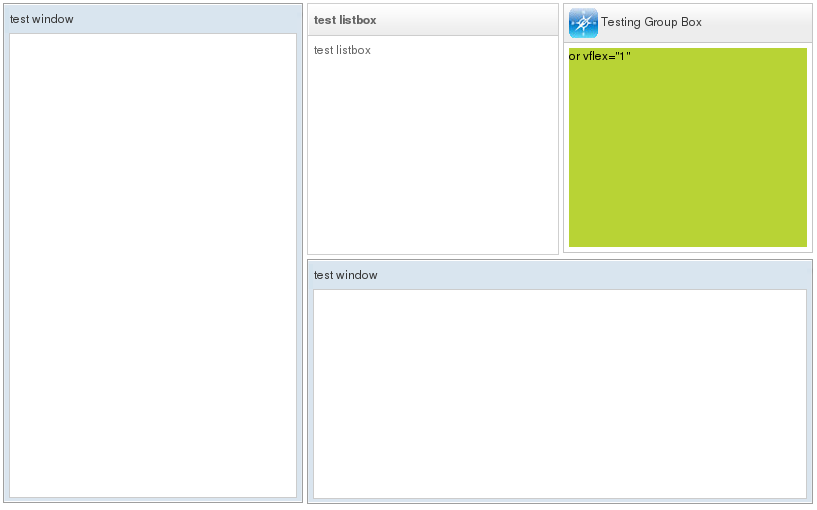Click the 'or vflex="1"' text label
This screenshot has height=510, width=817.
tap(600, 56)
